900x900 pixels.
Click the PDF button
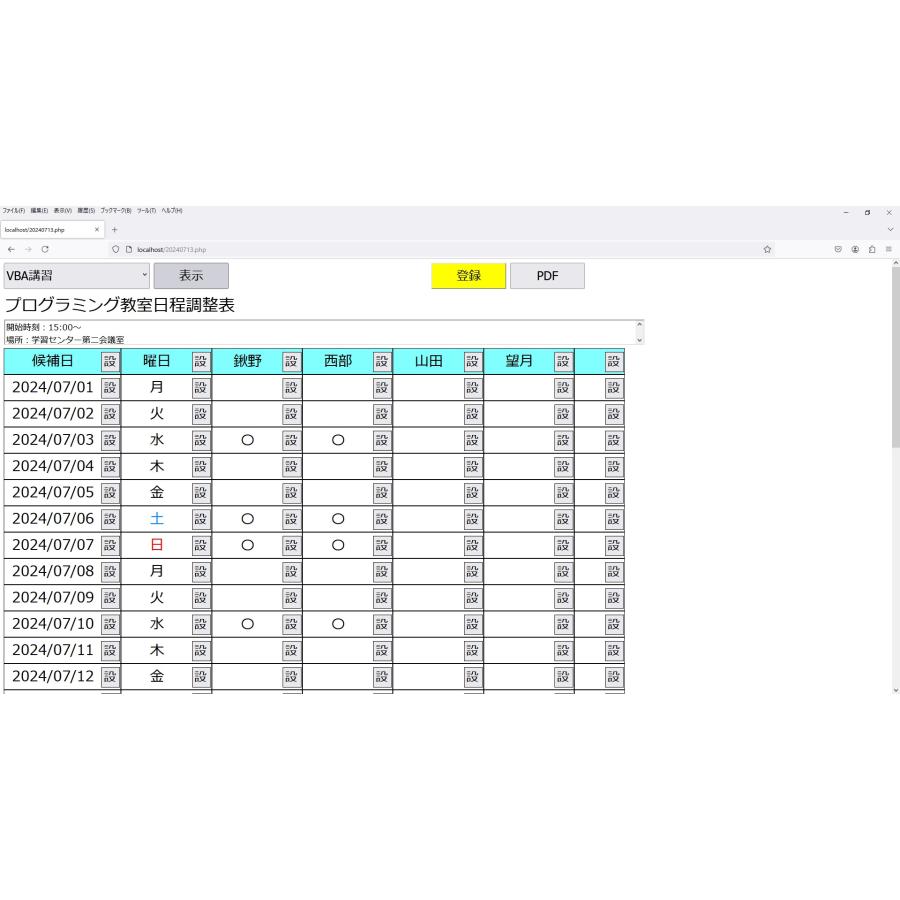547,275
